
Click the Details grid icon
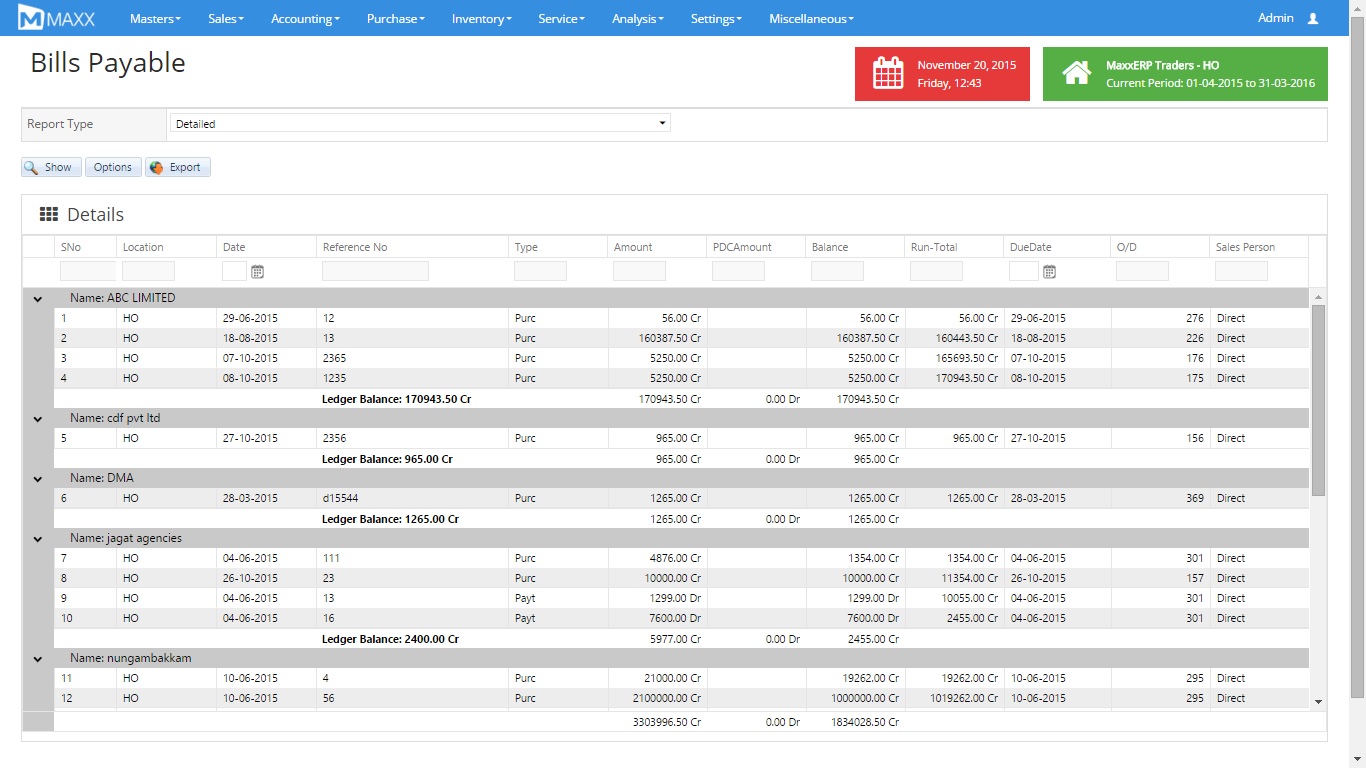[48, 214]
